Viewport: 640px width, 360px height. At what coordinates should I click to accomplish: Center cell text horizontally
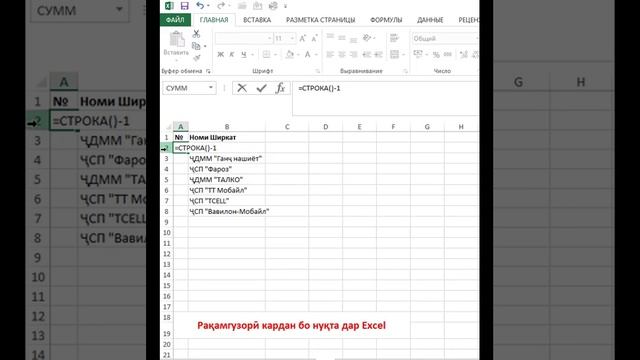342,54
